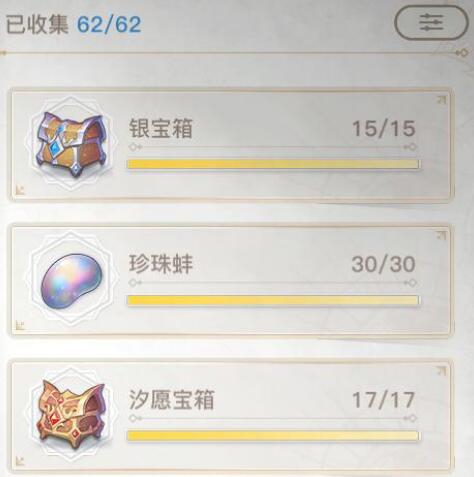Click the 珍珠蚌 yellow progress bar

tap(273, 300)
